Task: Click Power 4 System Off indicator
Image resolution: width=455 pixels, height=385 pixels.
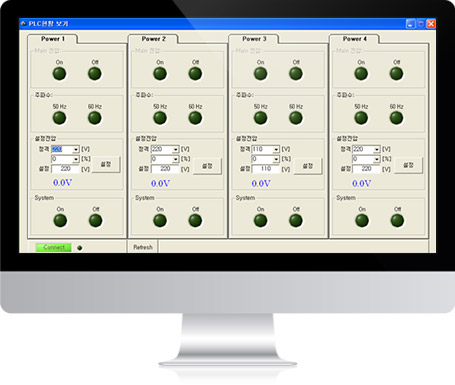Action: click(x=397, y=221)
